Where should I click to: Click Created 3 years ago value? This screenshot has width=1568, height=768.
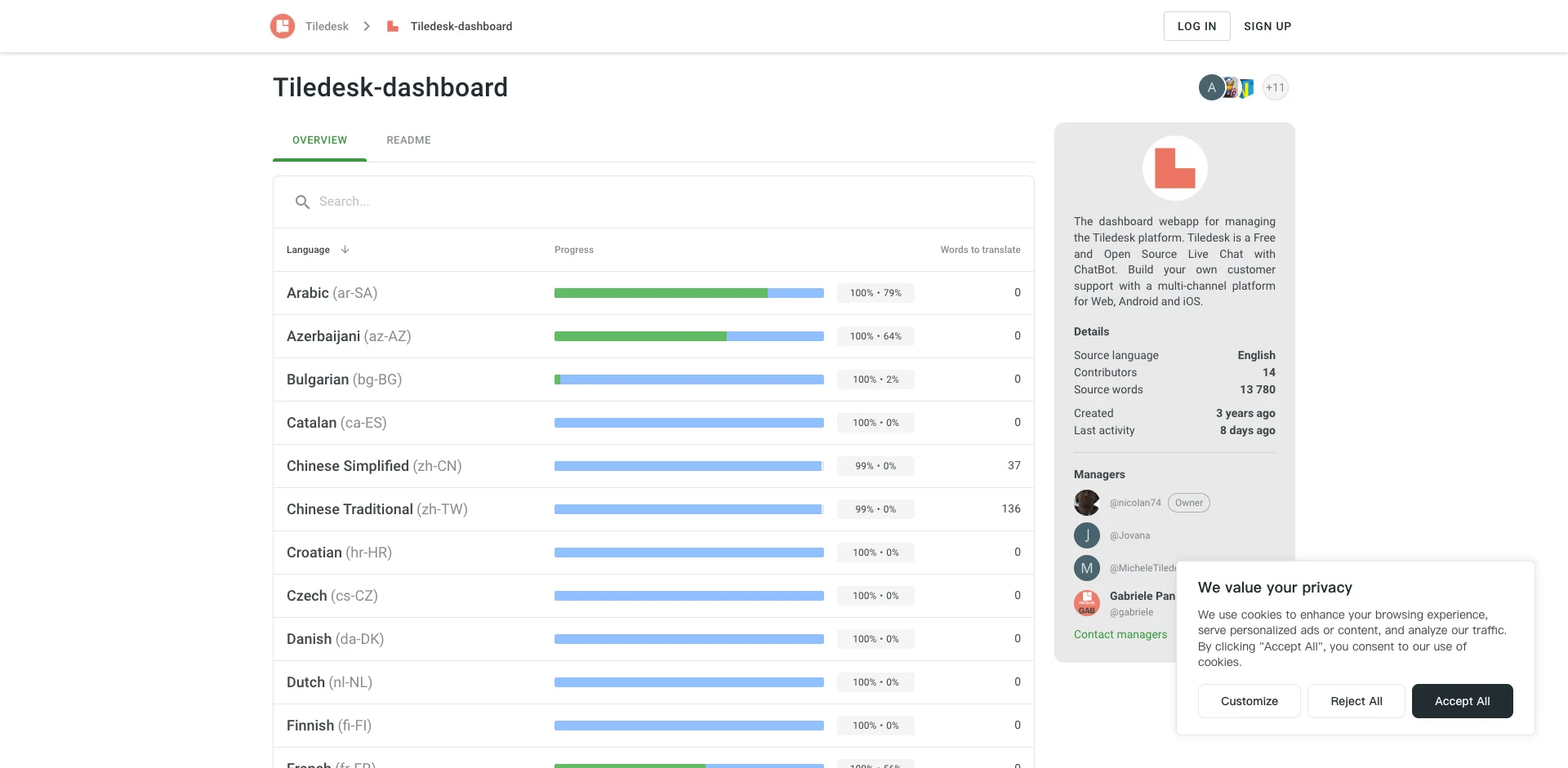click(1245, 414)
